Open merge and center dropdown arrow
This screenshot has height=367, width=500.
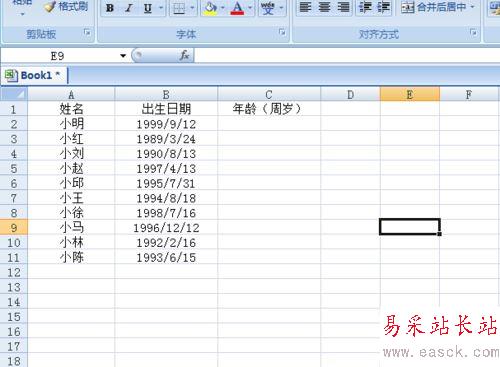(x=472, y=7)
